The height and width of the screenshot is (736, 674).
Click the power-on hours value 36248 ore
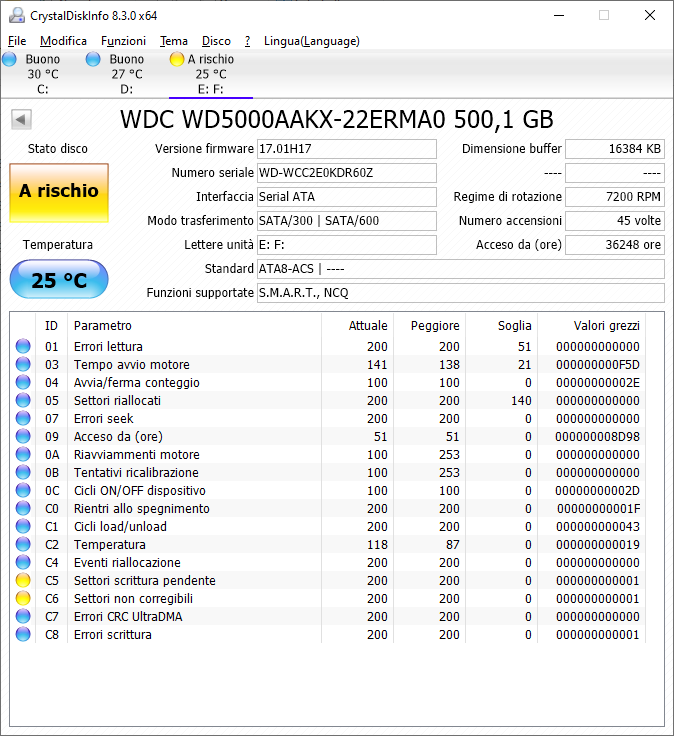[x=615, y=245]
